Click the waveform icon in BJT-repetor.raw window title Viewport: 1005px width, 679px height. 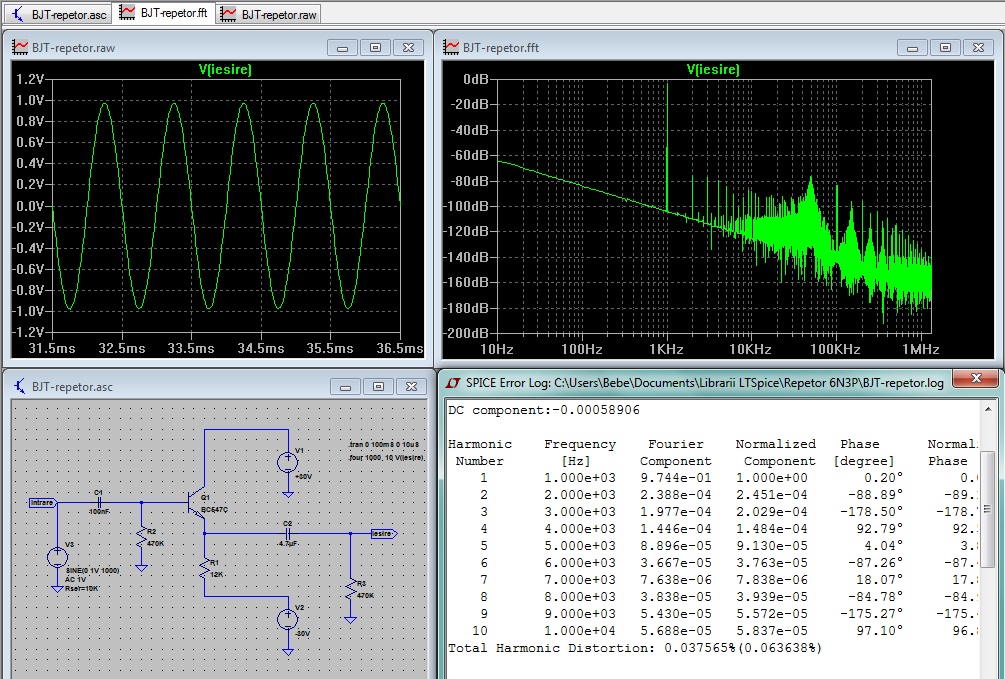click(21, 47)
